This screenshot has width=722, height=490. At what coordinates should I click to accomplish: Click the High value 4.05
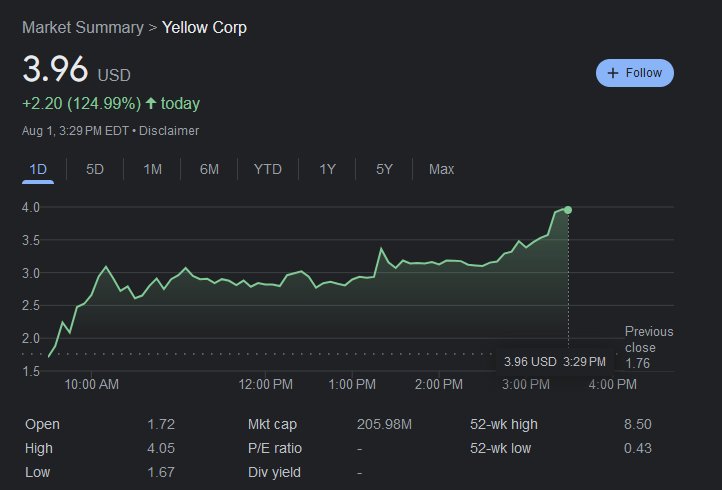[x=161, y=448]
